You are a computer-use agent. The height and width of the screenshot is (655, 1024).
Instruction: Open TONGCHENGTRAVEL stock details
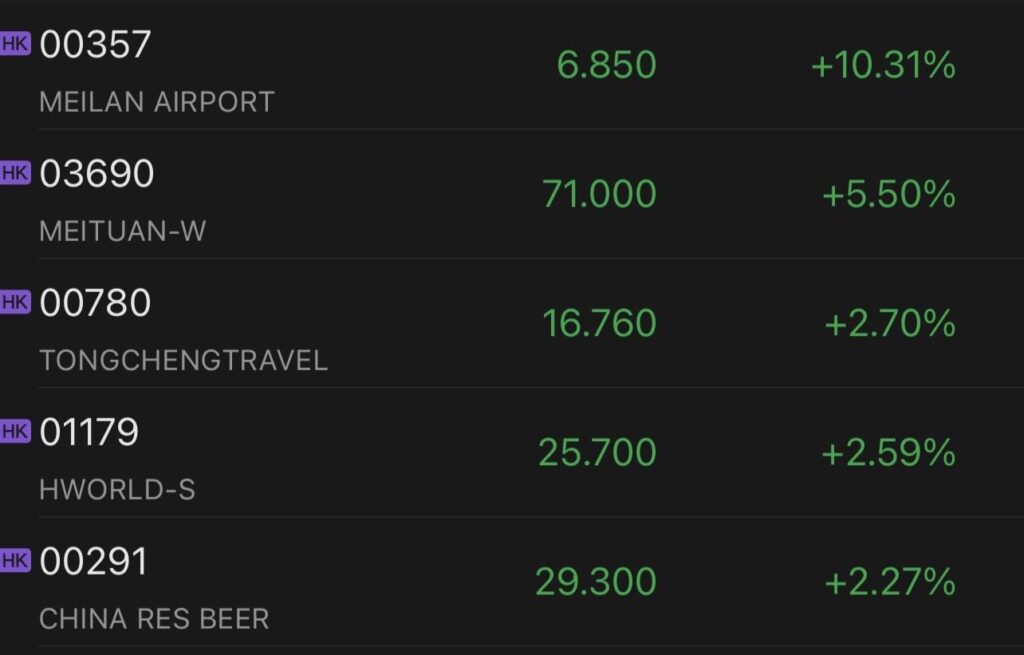(x=184, y=360)
